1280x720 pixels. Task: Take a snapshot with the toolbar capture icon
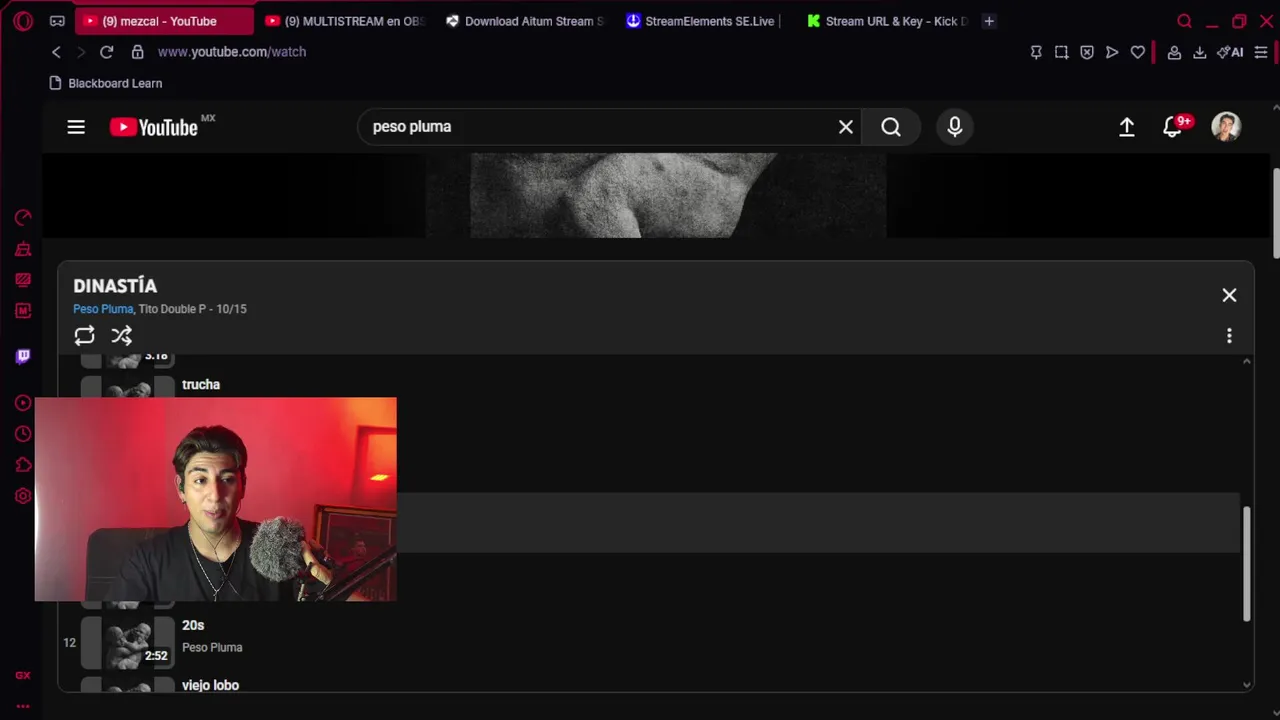click(x=1061, y=52)
